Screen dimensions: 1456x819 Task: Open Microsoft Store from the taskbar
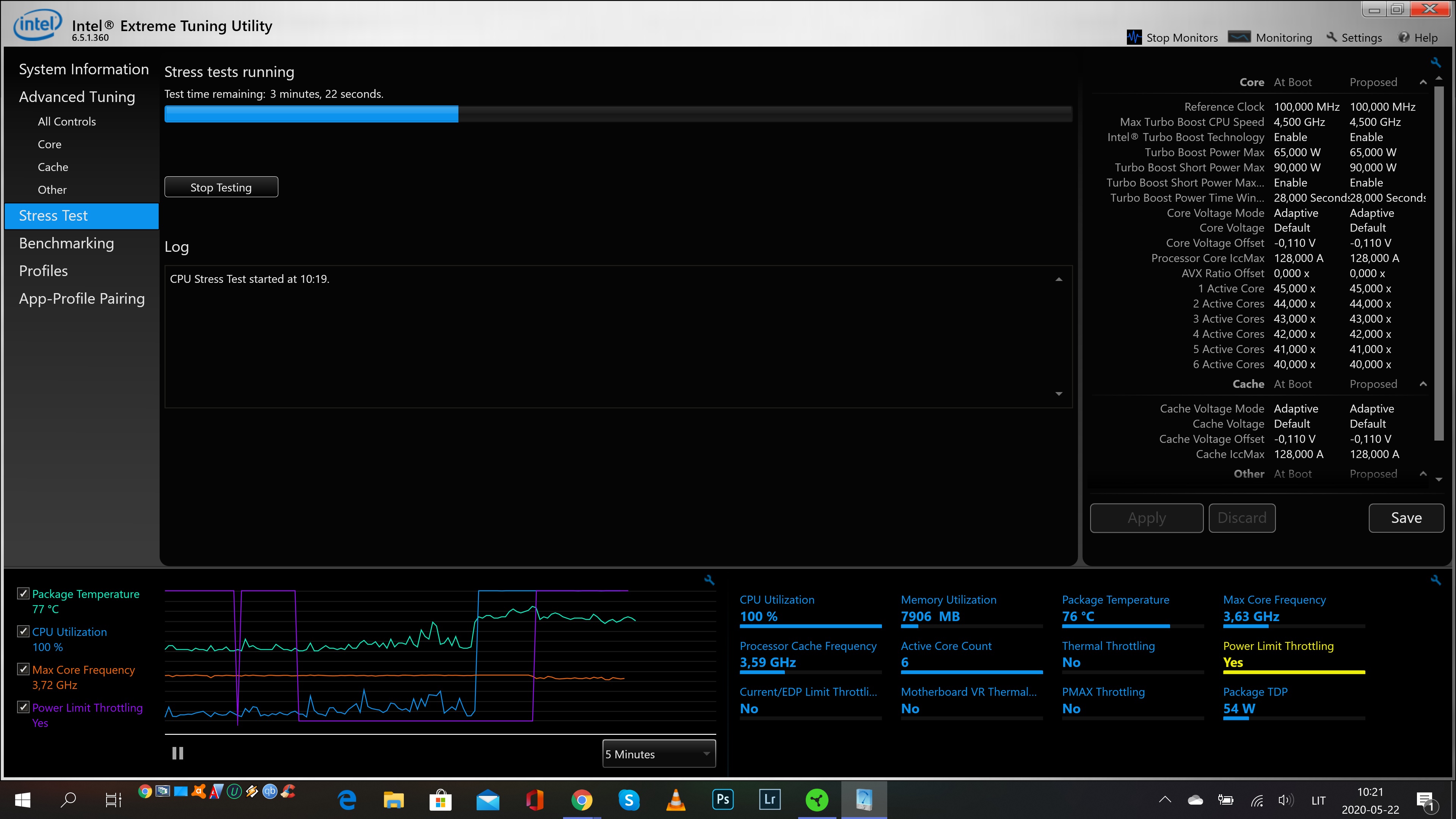pyautogui.click(x=441, y=800)
